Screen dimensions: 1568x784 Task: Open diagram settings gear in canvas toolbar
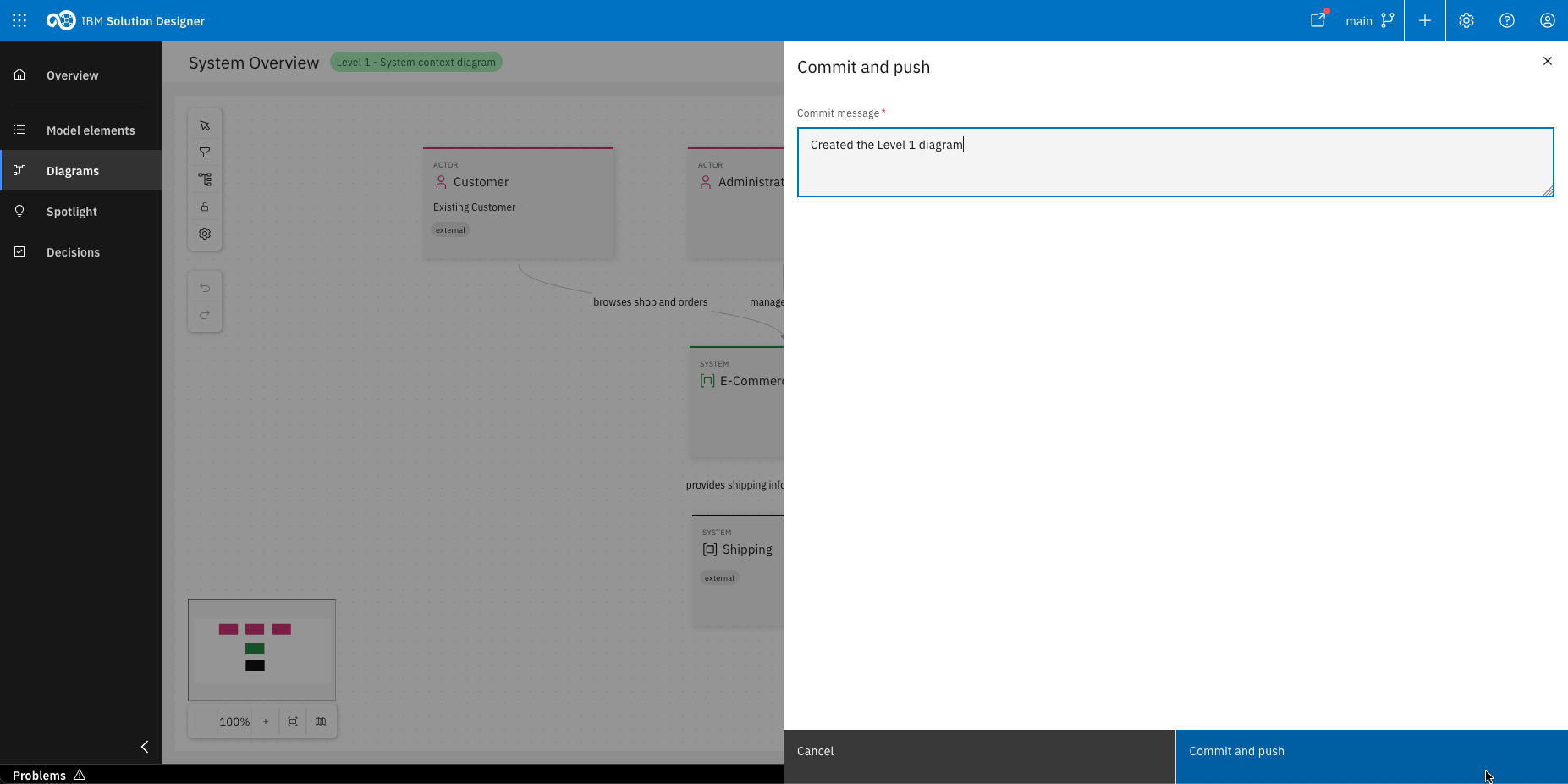[x=205, y=234]
